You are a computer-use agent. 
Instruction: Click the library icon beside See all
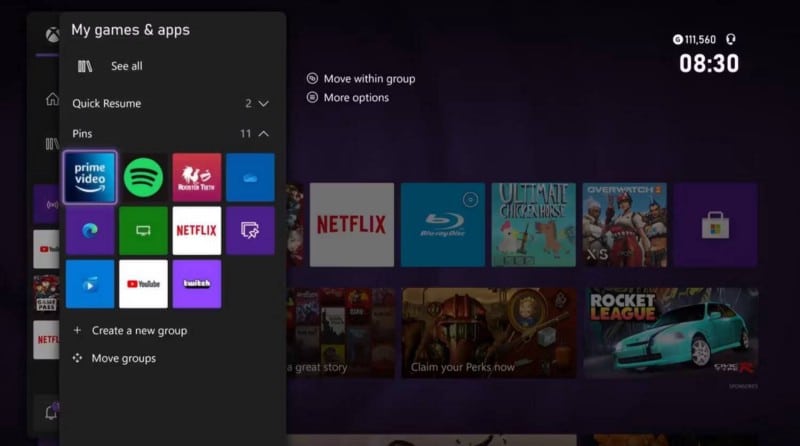[x=85, y=66]
